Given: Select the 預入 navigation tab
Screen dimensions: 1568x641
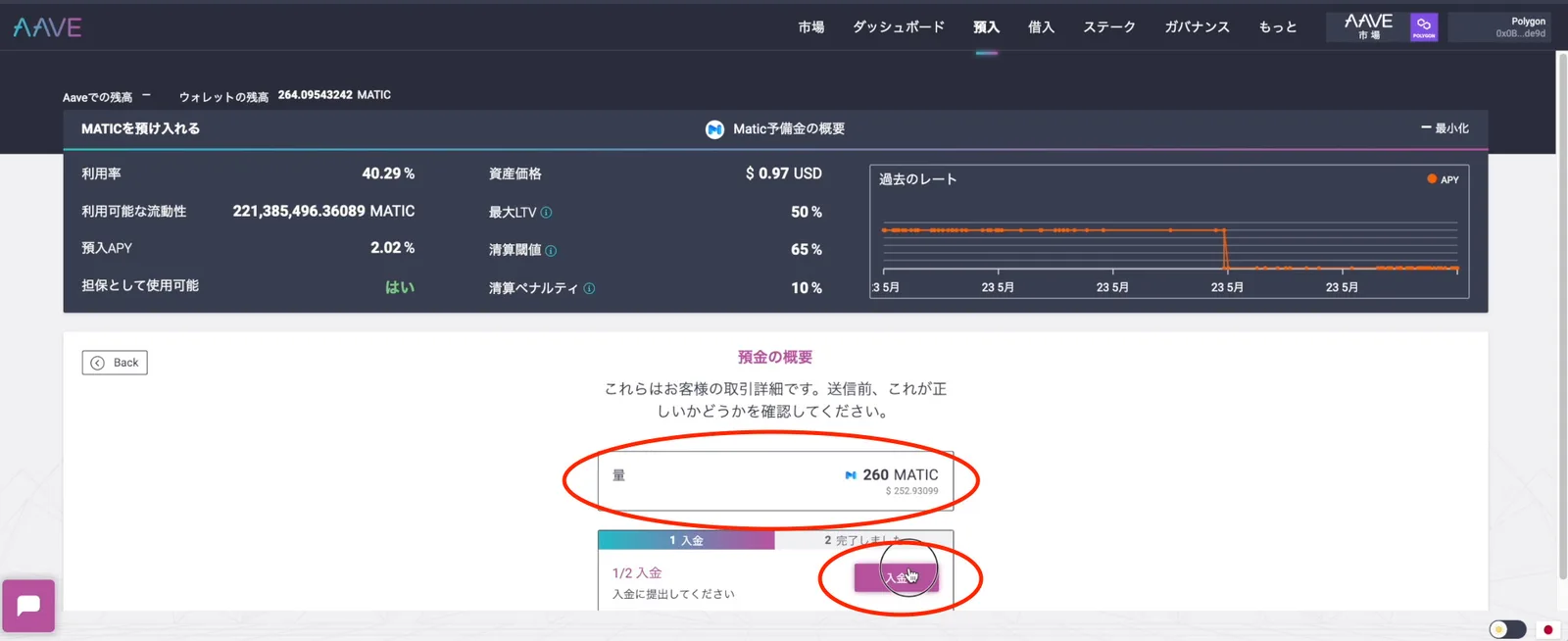Looking at the screenshot, I should coord(986,27).
